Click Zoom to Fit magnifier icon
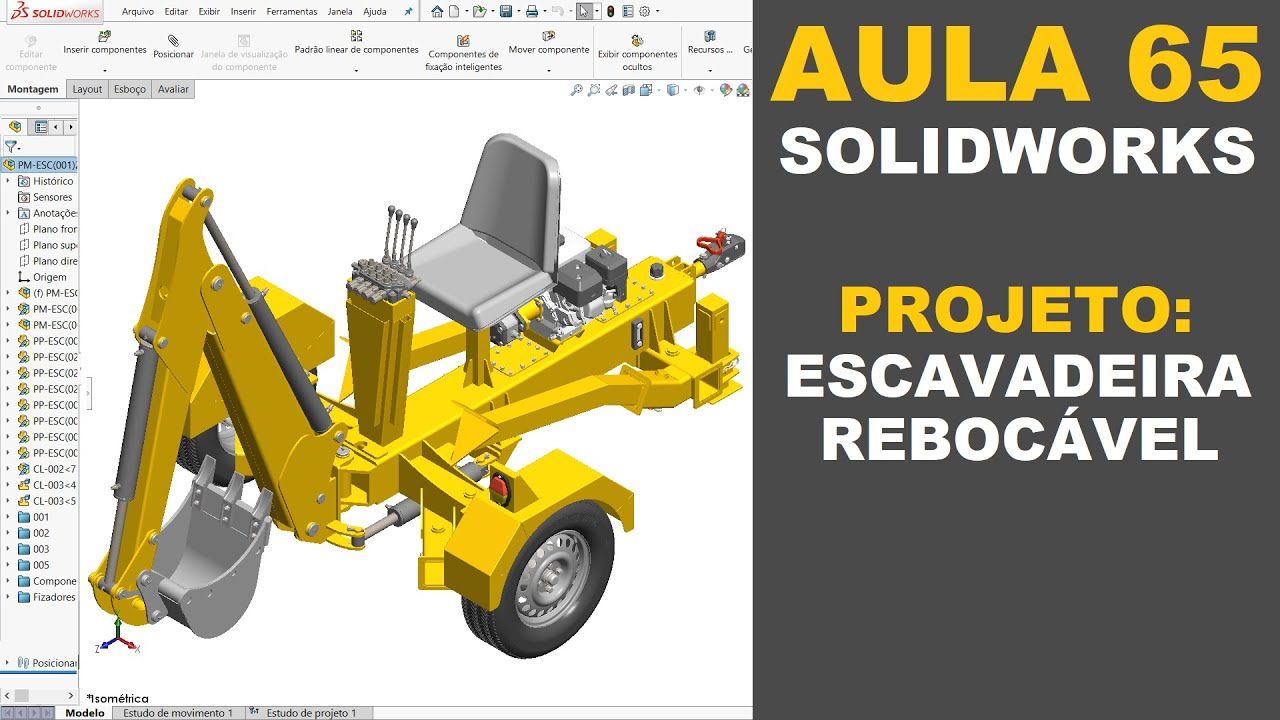 pos(576,90)
